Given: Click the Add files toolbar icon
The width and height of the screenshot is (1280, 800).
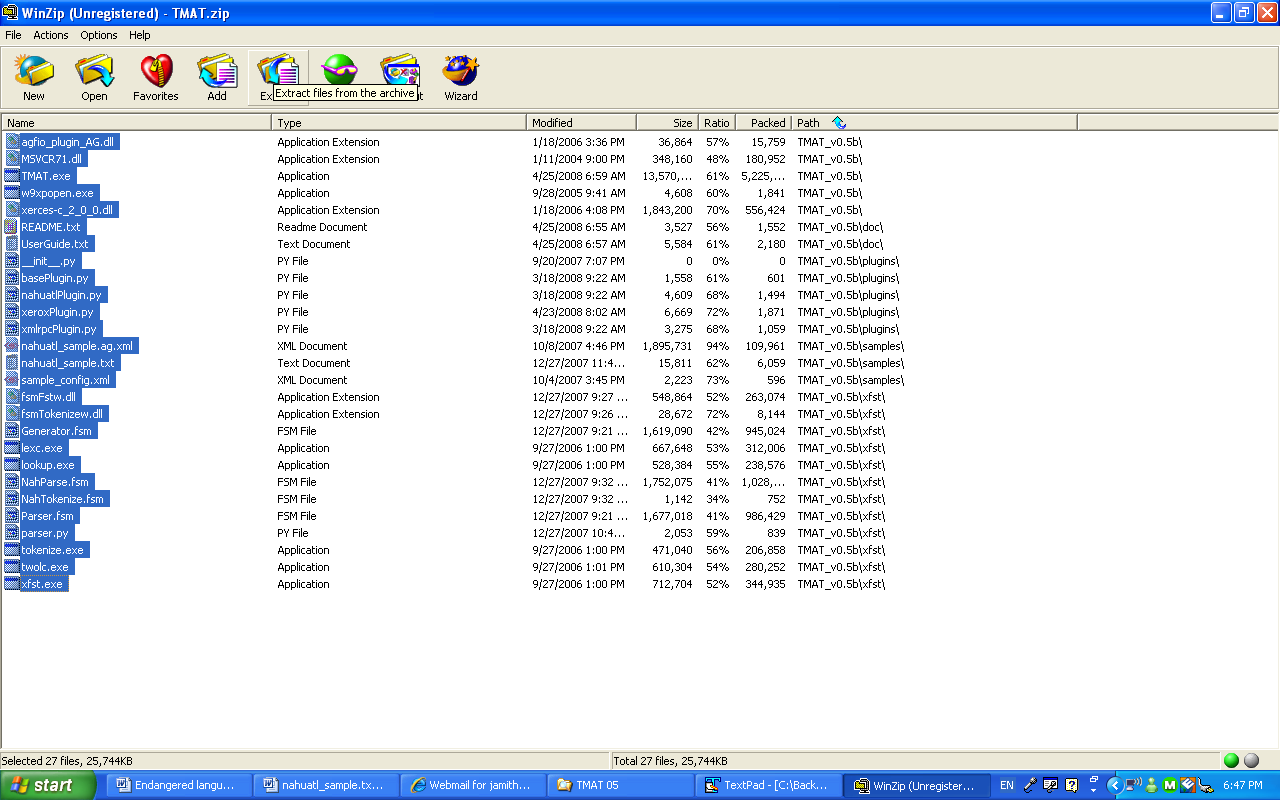Looking at the screenshot, I should pos(217,78).
